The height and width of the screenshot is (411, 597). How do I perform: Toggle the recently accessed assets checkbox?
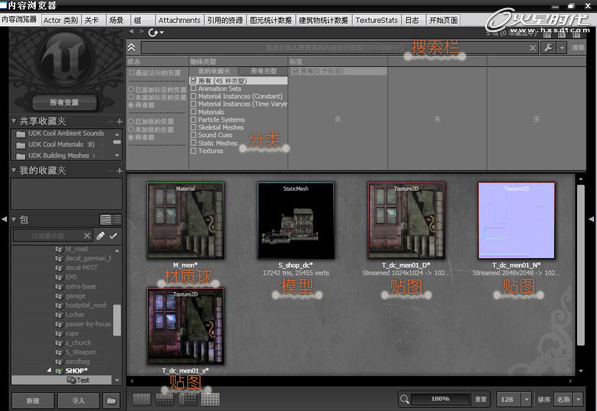pos(132,72)
